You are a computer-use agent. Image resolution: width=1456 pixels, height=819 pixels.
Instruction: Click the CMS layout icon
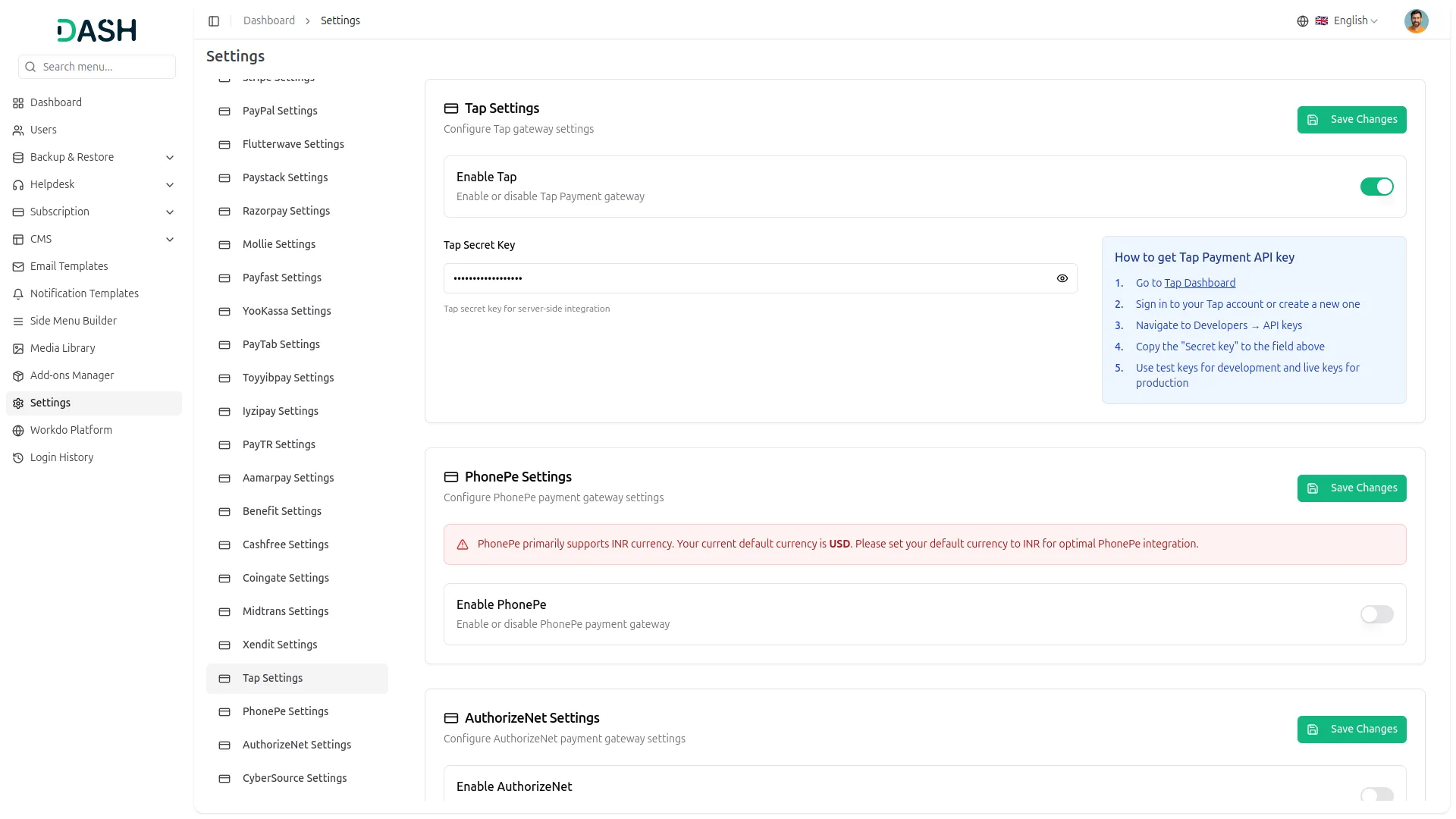pyautogui.click(x=18, y=240)
